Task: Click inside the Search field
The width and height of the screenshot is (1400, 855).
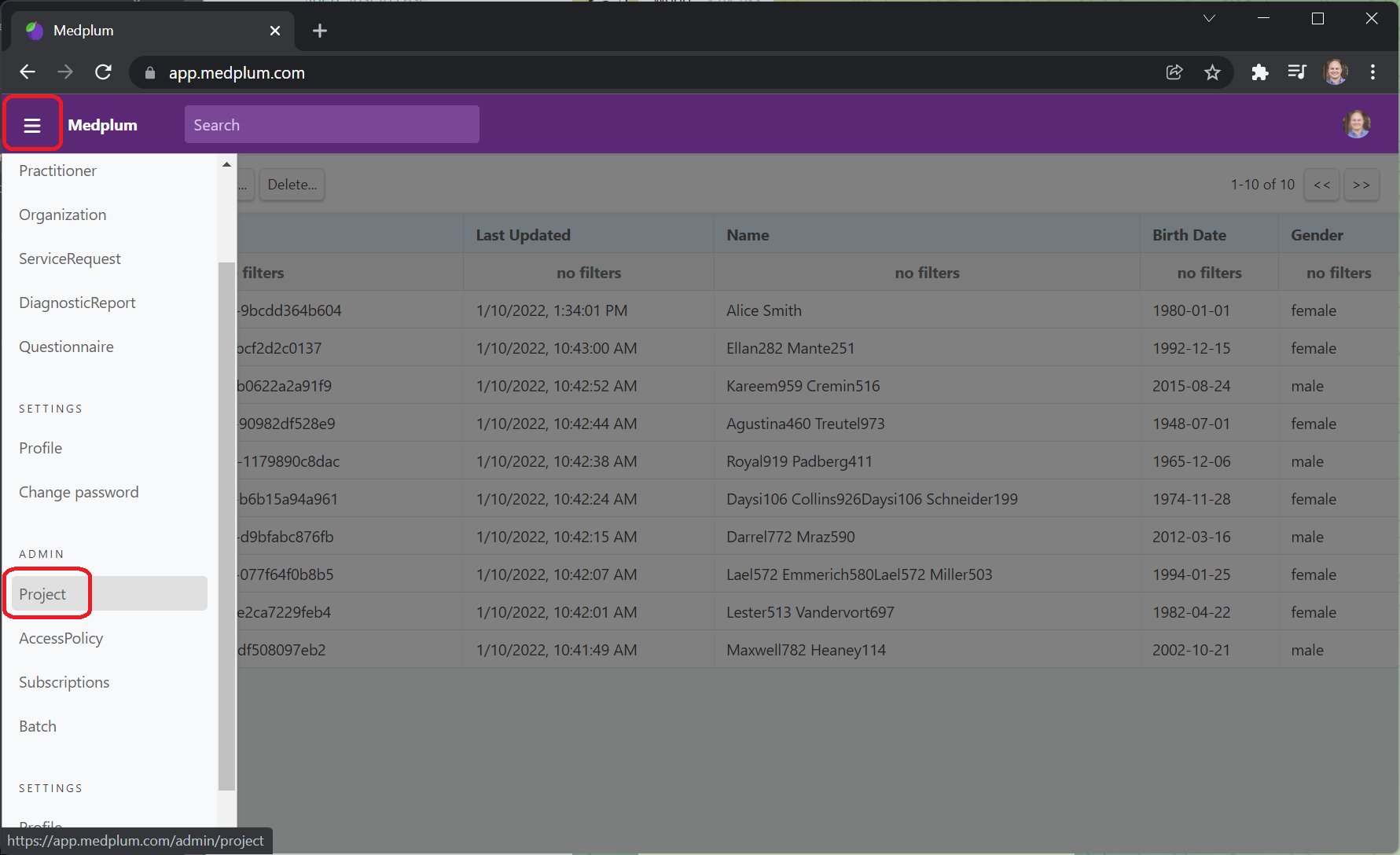Action: coord(331,124)
